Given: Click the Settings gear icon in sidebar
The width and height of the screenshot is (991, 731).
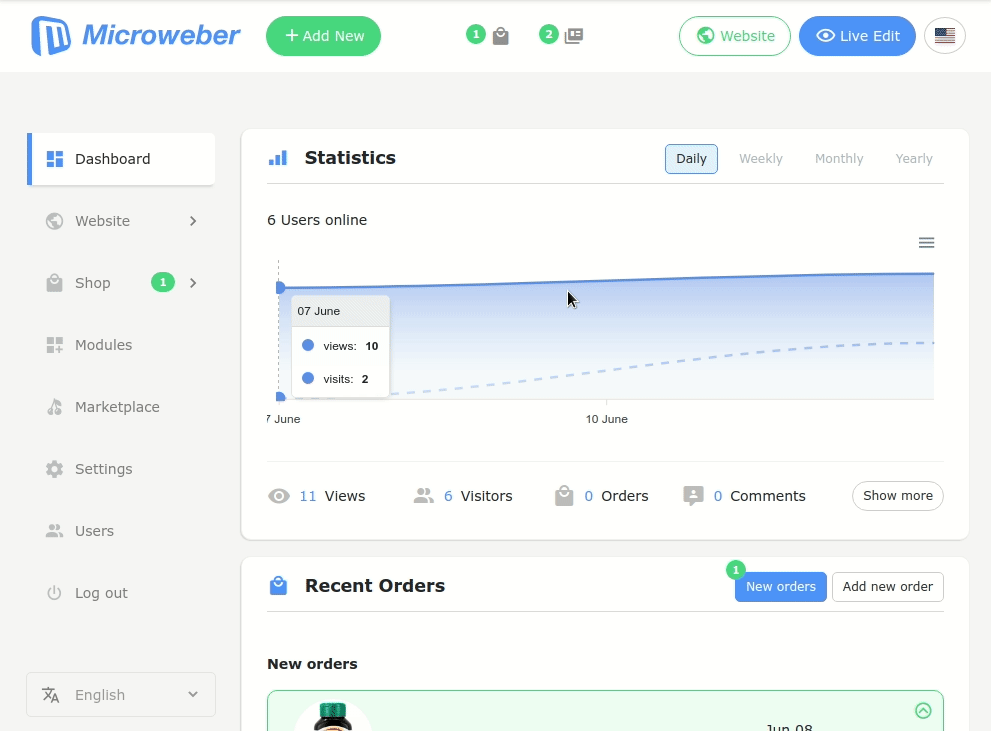Looking at the screenshot, I should point(54,469).
